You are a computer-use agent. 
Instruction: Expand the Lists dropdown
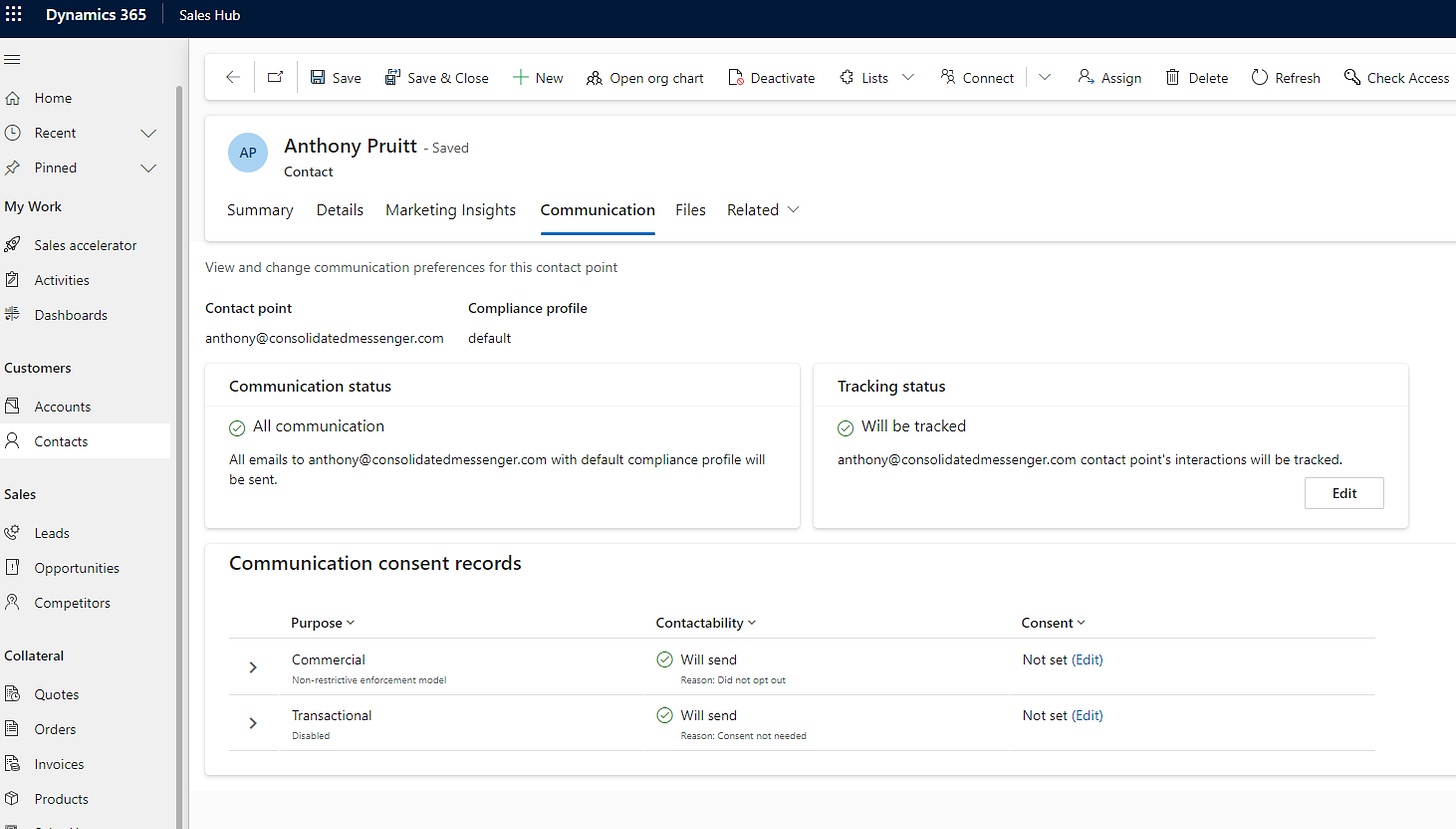908,77
